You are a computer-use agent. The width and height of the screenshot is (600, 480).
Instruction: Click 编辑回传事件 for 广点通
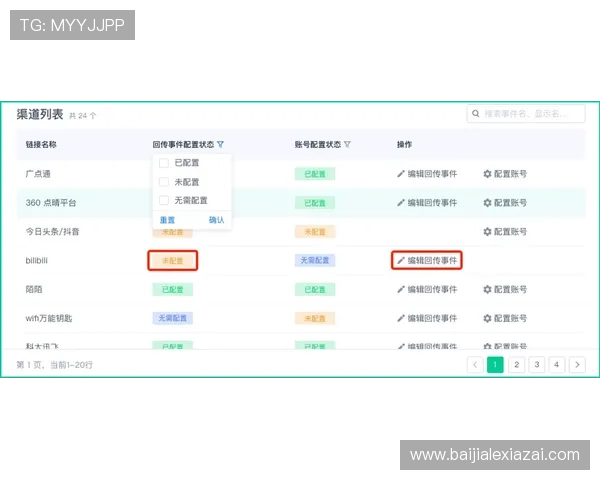click(427, 174)
